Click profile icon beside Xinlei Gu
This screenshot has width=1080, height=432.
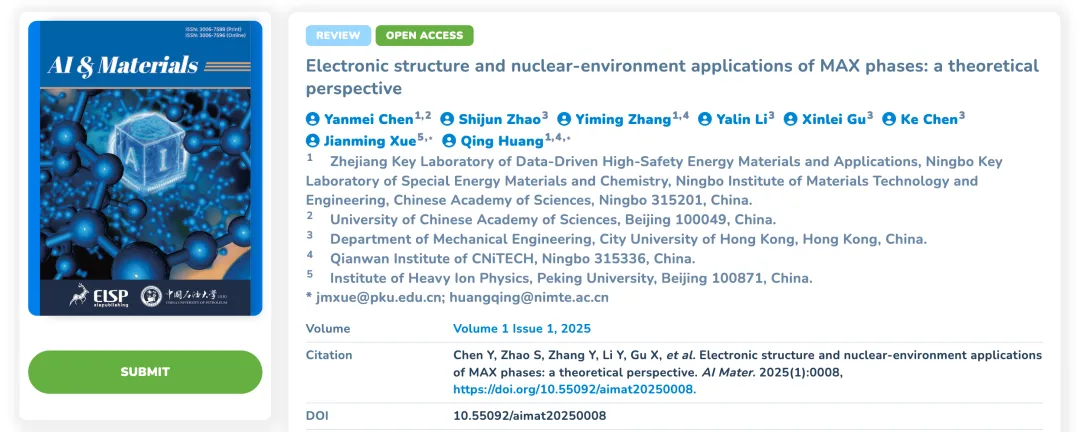tap(791, 119)
